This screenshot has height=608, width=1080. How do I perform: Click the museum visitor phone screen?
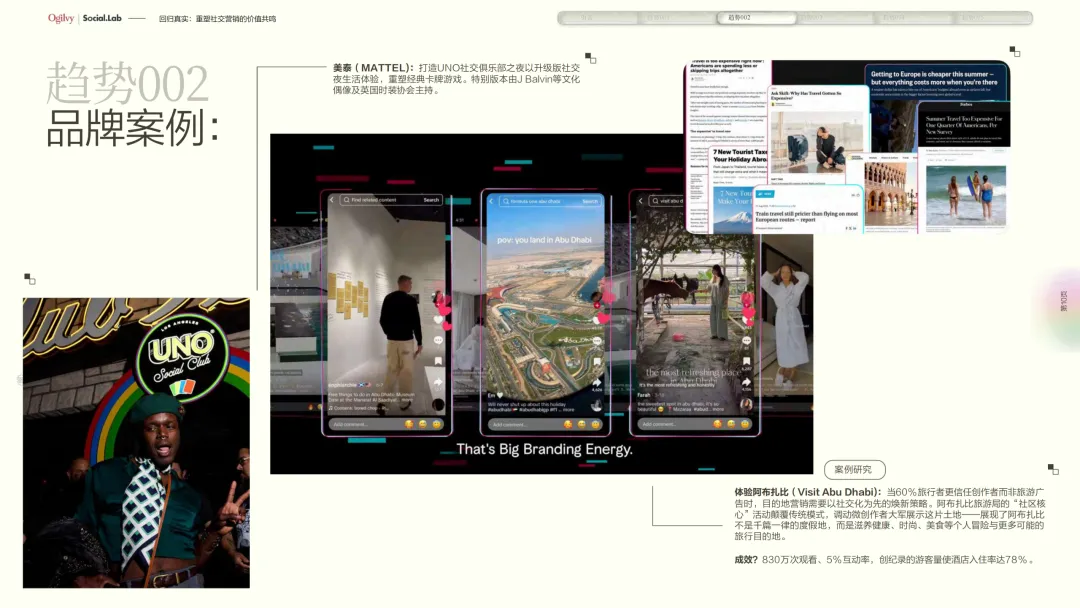pyautogui.click(x=386, y=313)
